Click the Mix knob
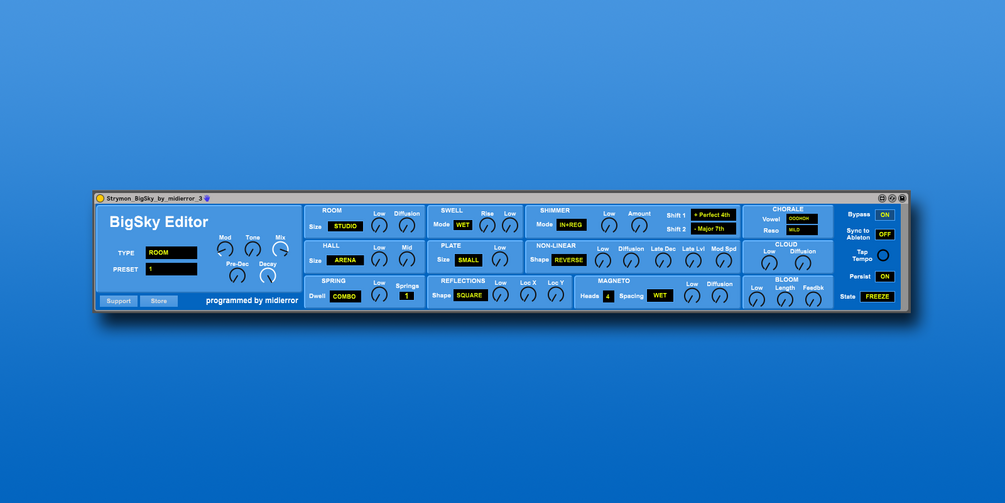 point(280,249)
